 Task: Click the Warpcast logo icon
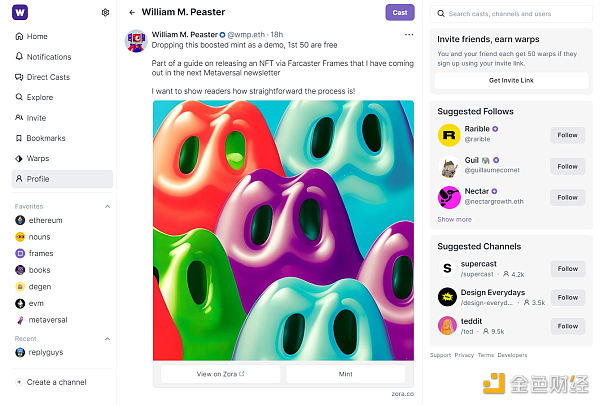[x=21, y=13]
